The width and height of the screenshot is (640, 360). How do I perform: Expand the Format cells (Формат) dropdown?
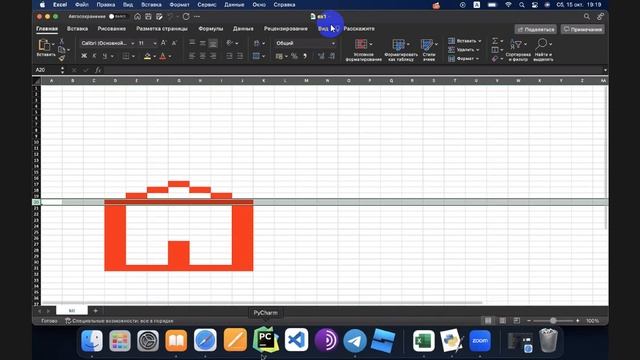(477, 59)
